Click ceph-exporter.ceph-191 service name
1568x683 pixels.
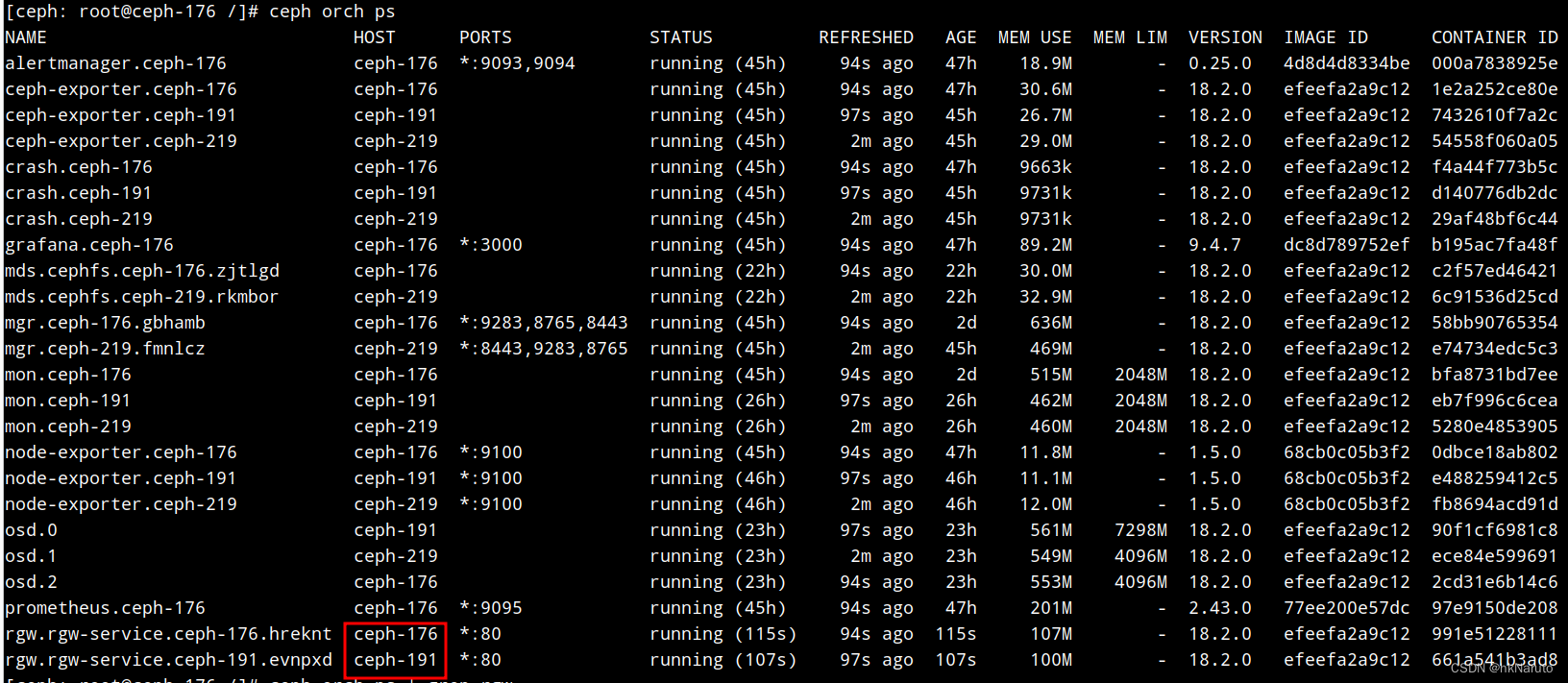[121, 115]
